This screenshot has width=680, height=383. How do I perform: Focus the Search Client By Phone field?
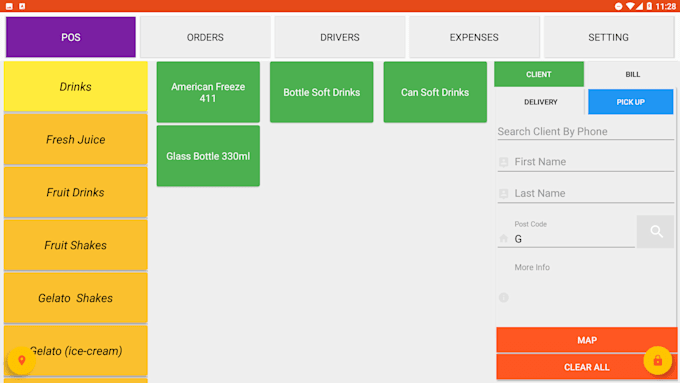585,131
